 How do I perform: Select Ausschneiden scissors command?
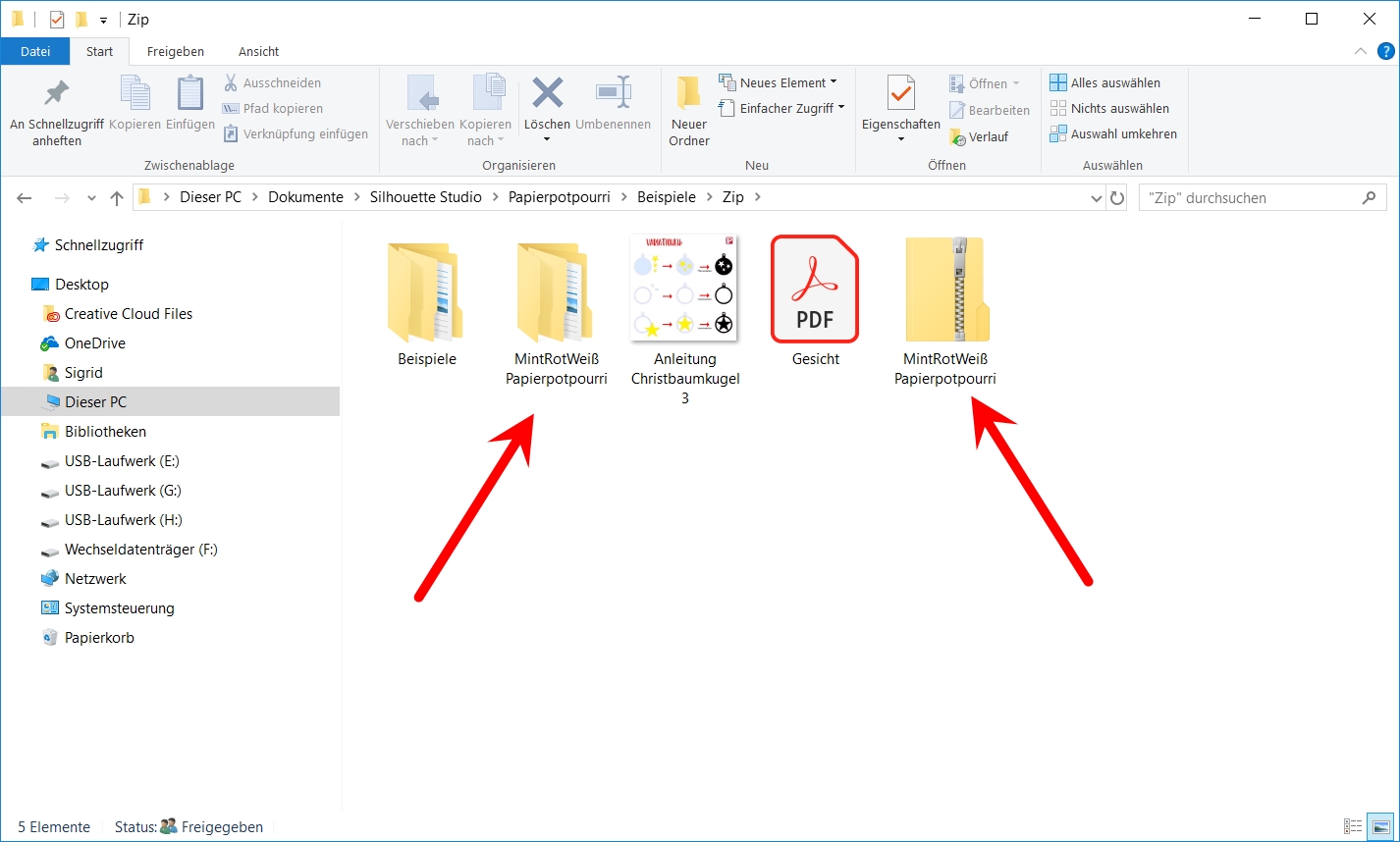coord(272,83)
